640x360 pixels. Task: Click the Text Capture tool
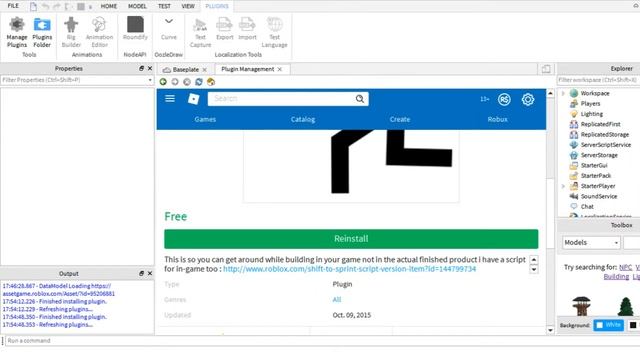coord(200,32)
